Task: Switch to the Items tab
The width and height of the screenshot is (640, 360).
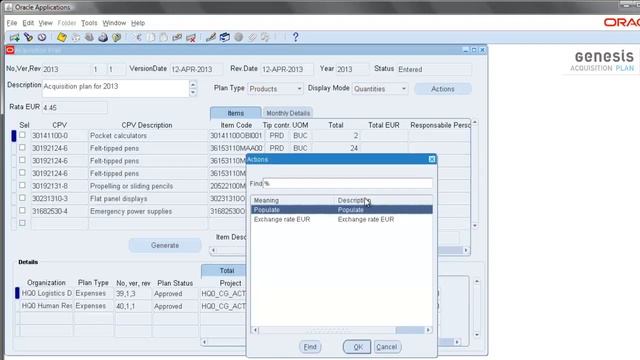Action: coord(236,113)
